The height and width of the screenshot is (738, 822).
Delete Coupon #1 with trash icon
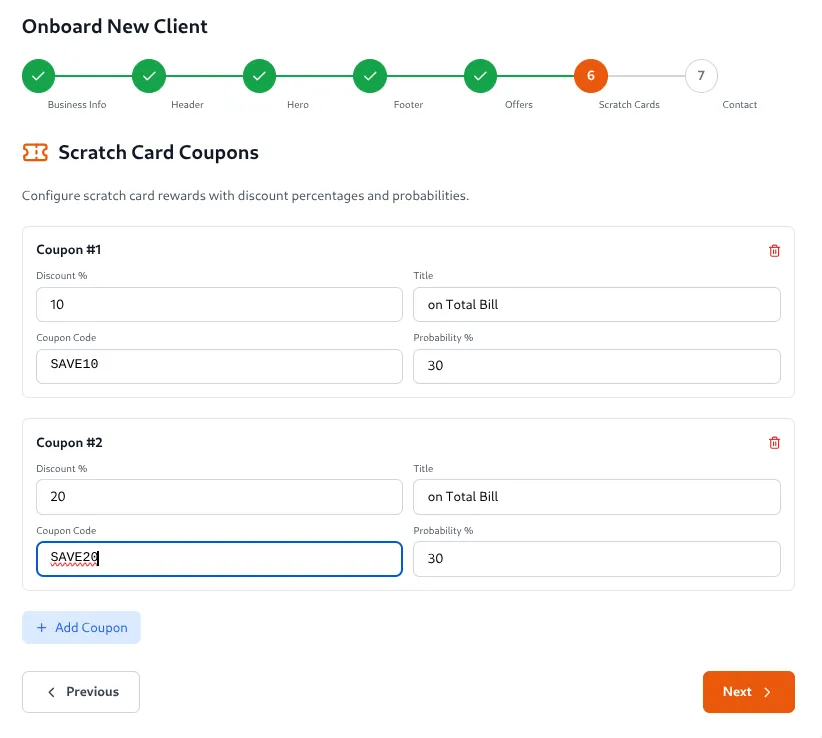(x=774, y=251)
